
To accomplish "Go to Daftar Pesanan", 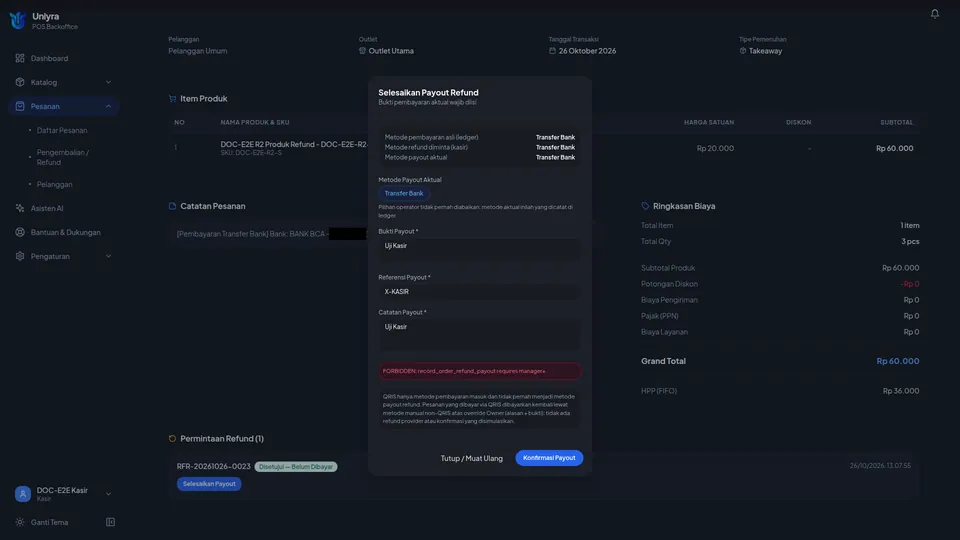I will (x=62, y=130).
